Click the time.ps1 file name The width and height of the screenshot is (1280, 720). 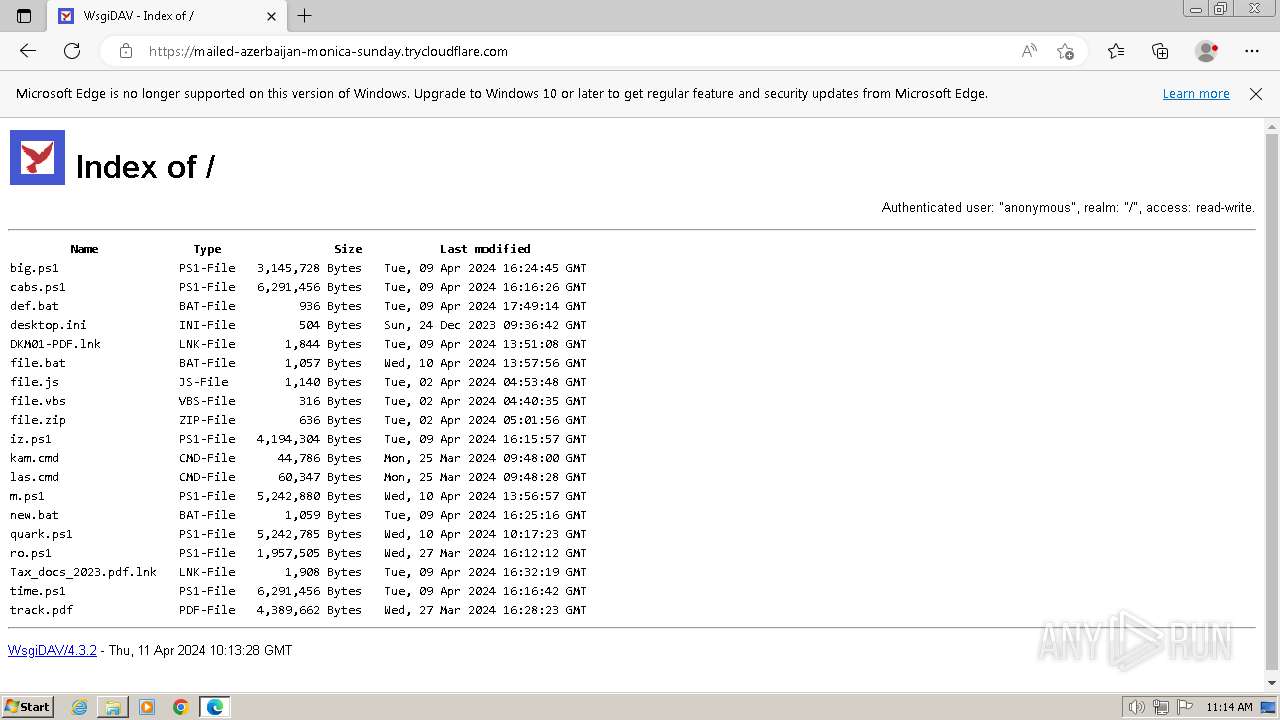38,591
